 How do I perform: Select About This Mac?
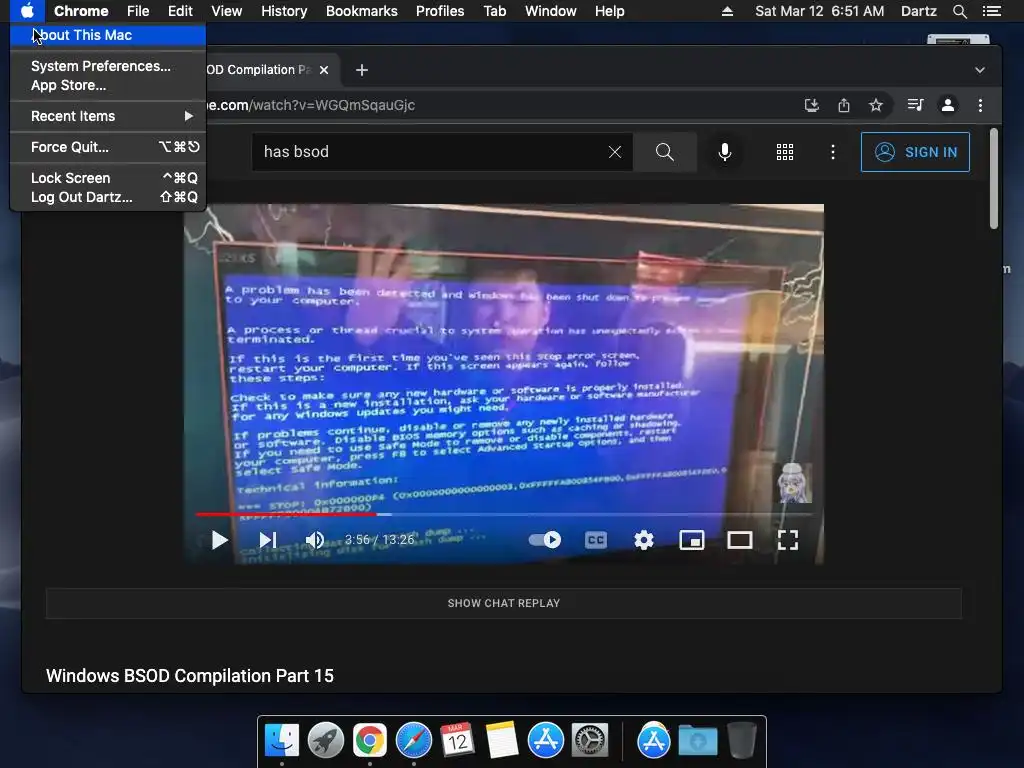coord(108,35)
